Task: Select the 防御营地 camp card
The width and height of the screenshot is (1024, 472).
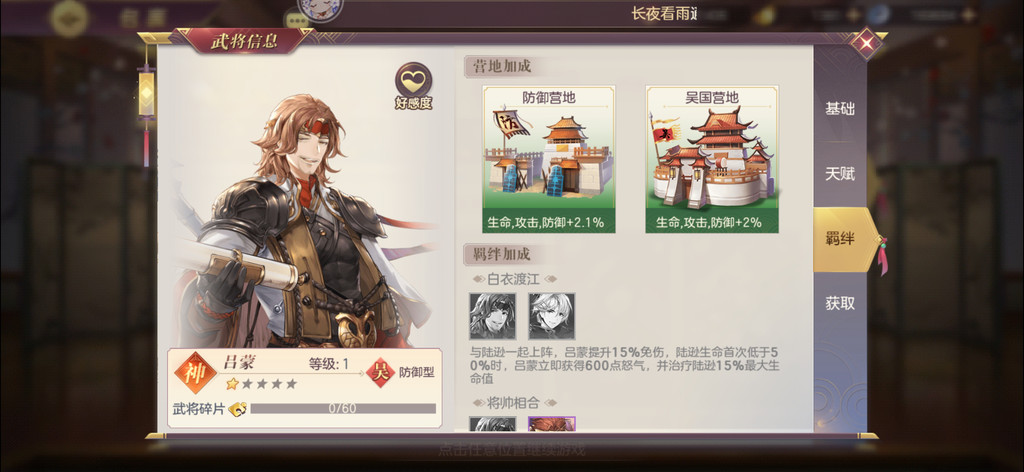Action: 549,159
